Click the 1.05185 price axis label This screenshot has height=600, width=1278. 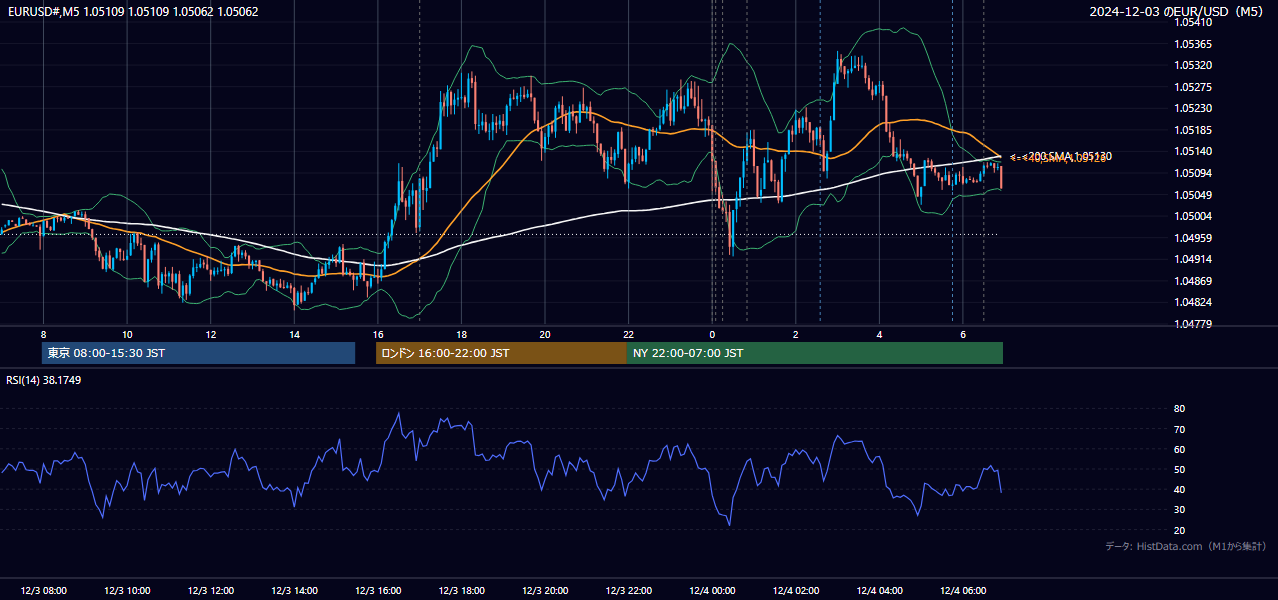click(1193, 130)
